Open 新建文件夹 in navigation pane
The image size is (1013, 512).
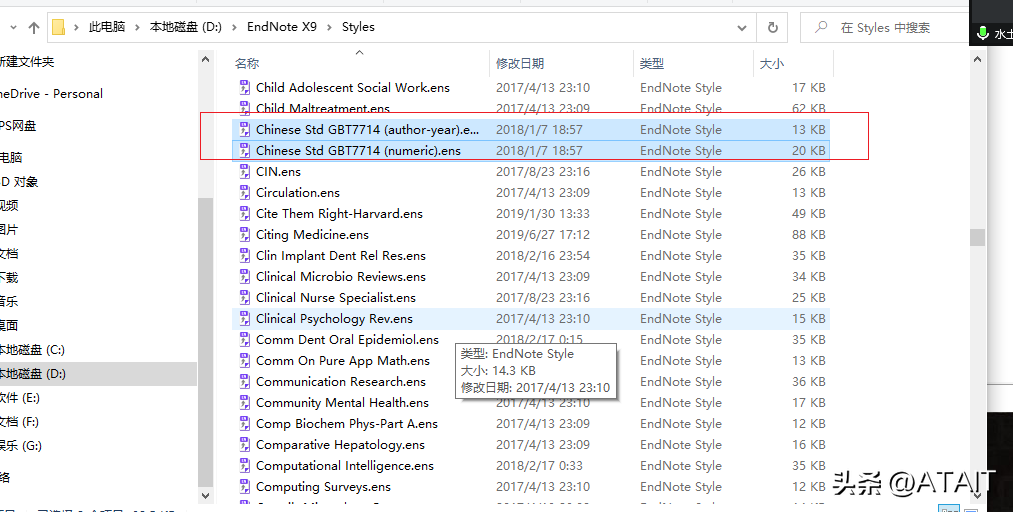click(26, 62)
